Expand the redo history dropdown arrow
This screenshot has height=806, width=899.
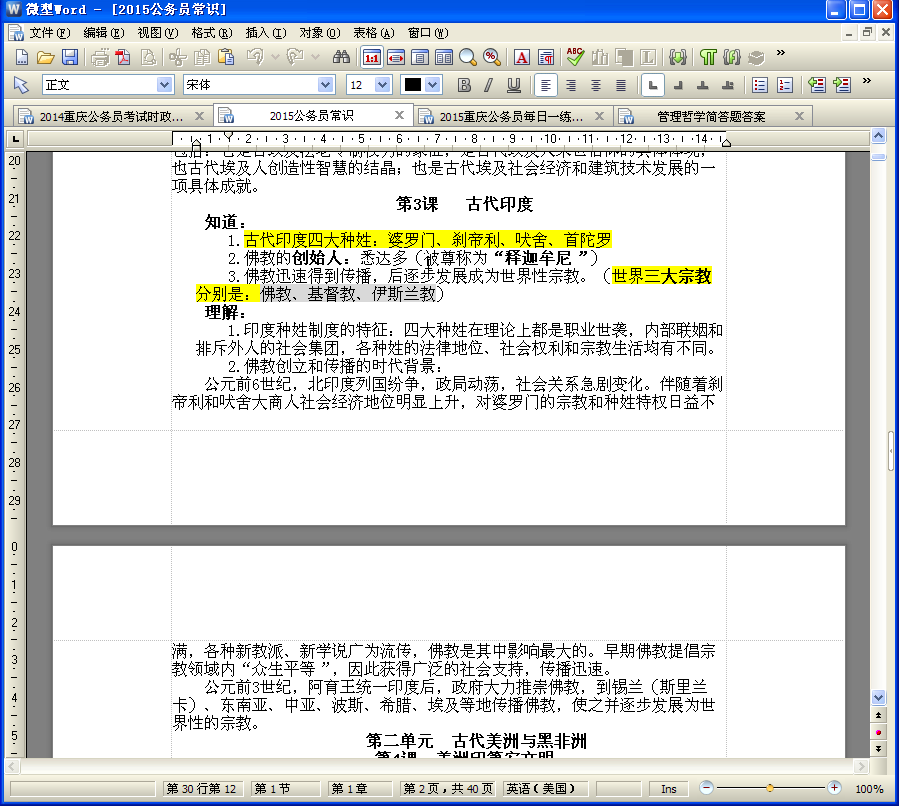click(x=315, y=57)
